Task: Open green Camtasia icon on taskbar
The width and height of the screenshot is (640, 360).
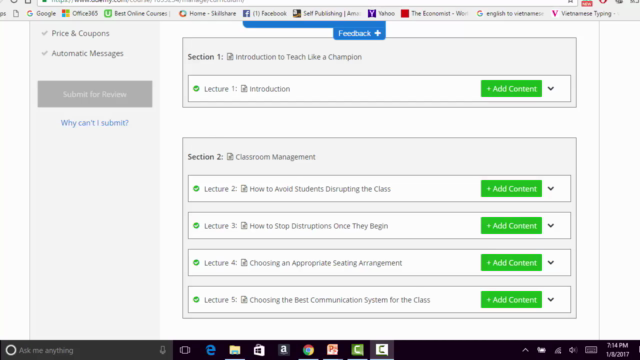Action: point(357,350)
